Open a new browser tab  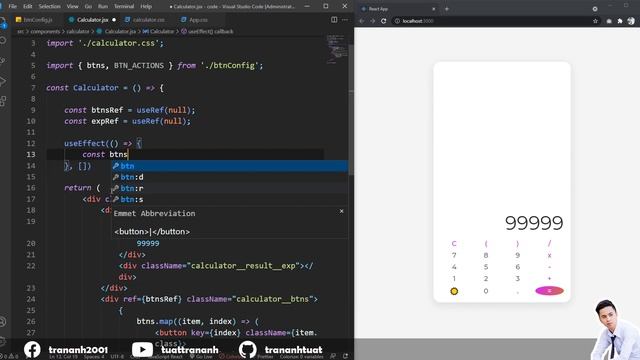tap(447, 9)
